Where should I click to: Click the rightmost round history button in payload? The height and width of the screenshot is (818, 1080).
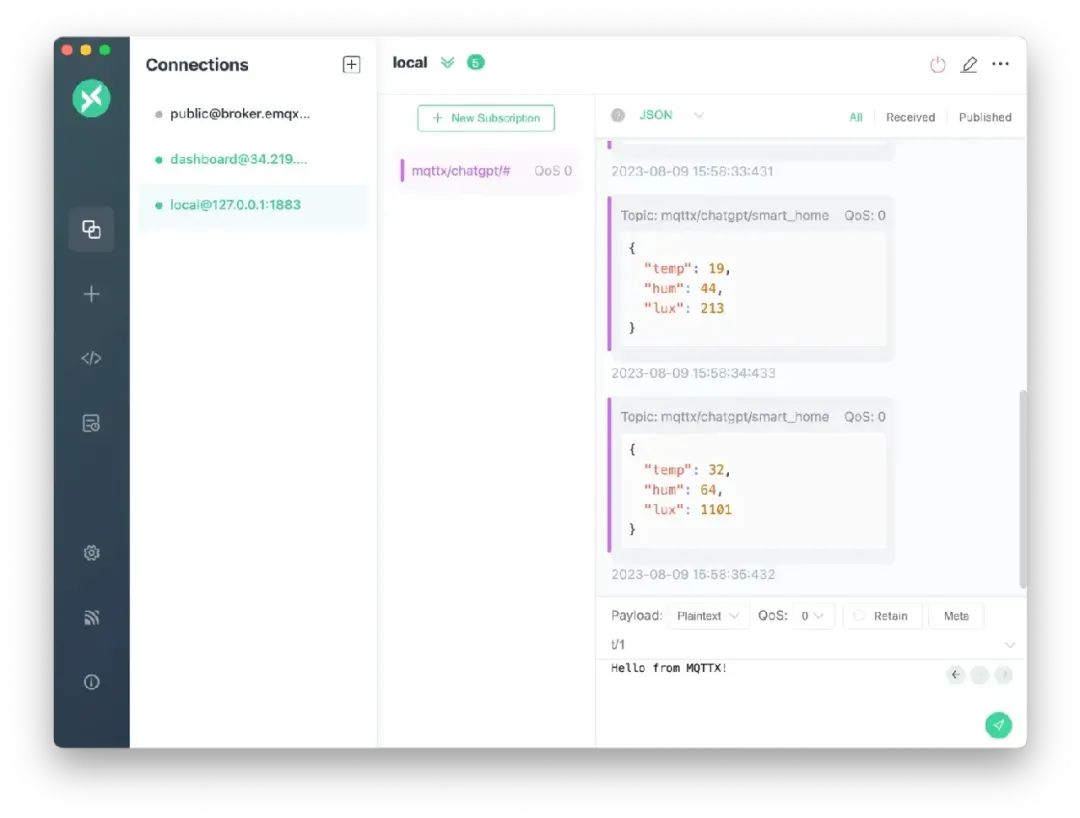tap(1004, 675)
